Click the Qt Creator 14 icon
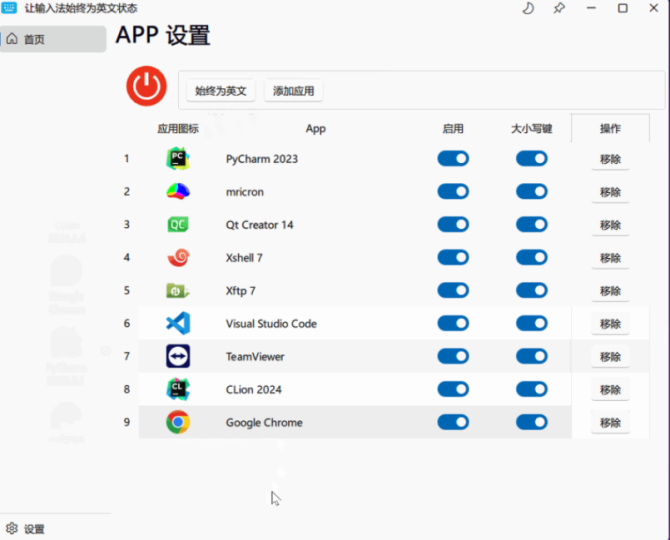The height and width of the screenshot is (540, 670). 178,225
